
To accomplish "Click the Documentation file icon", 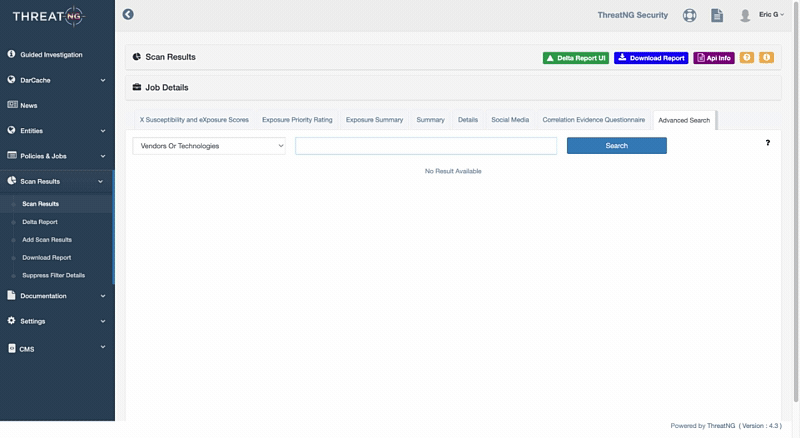I will (x=11, y=295).
